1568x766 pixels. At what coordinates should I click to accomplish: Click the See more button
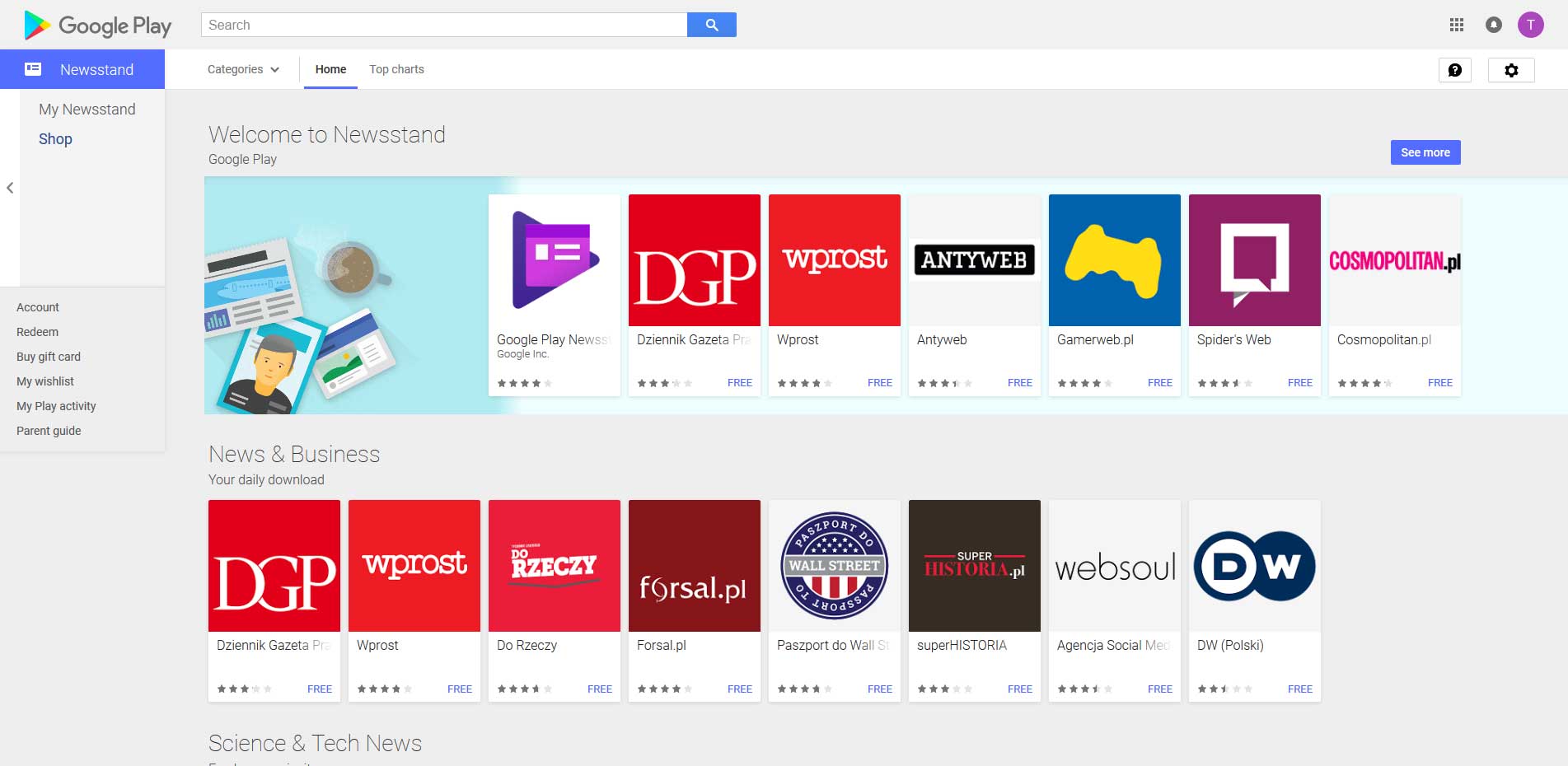click(x=1425, y=152)
